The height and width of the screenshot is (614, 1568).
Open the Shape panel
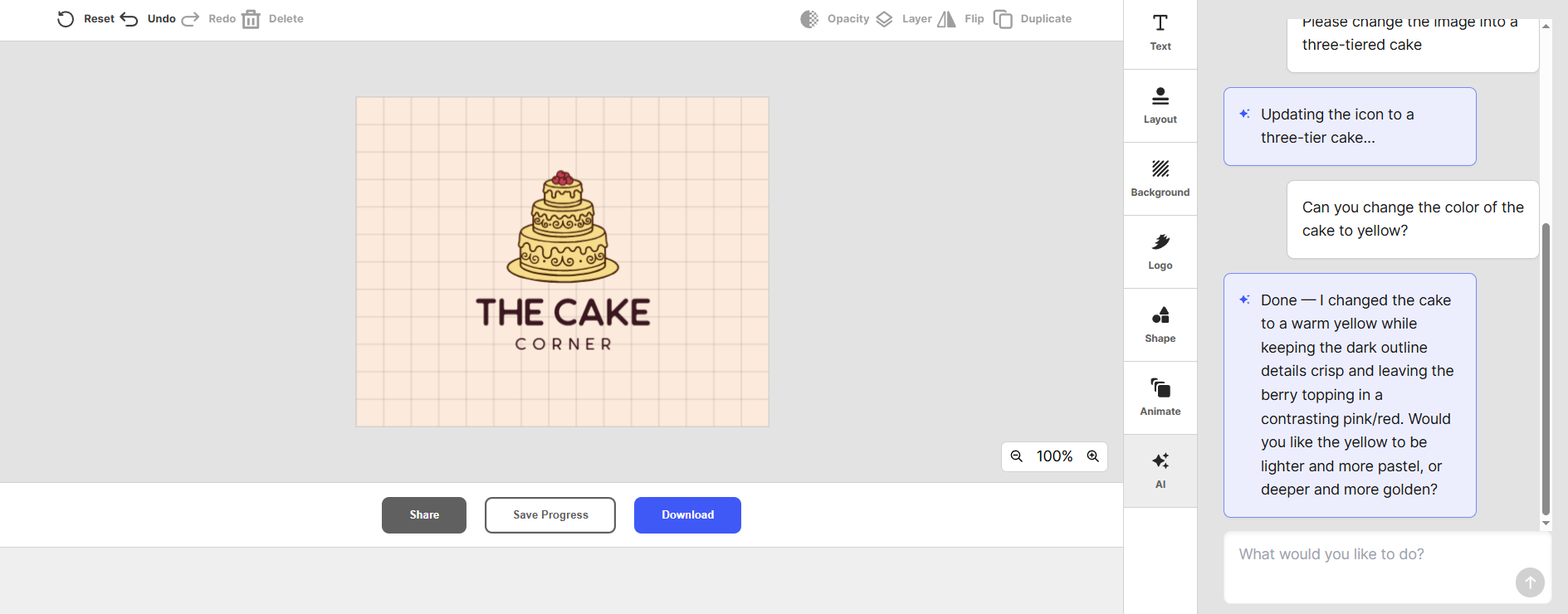1160,324
